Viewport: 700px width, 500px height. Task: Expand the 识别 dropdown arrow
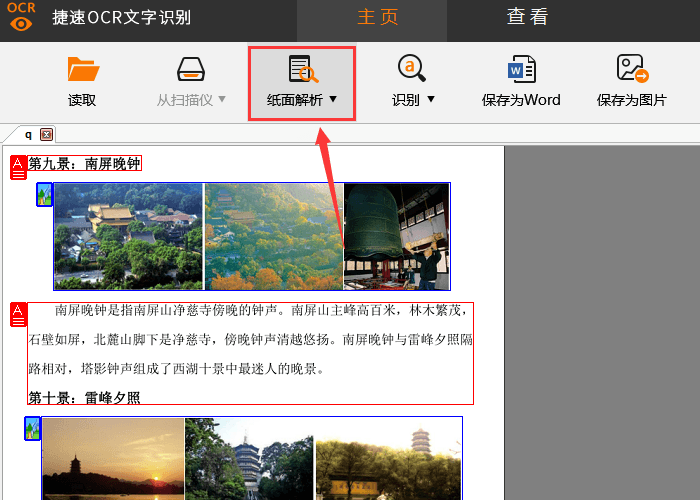(x=431, y=100)
